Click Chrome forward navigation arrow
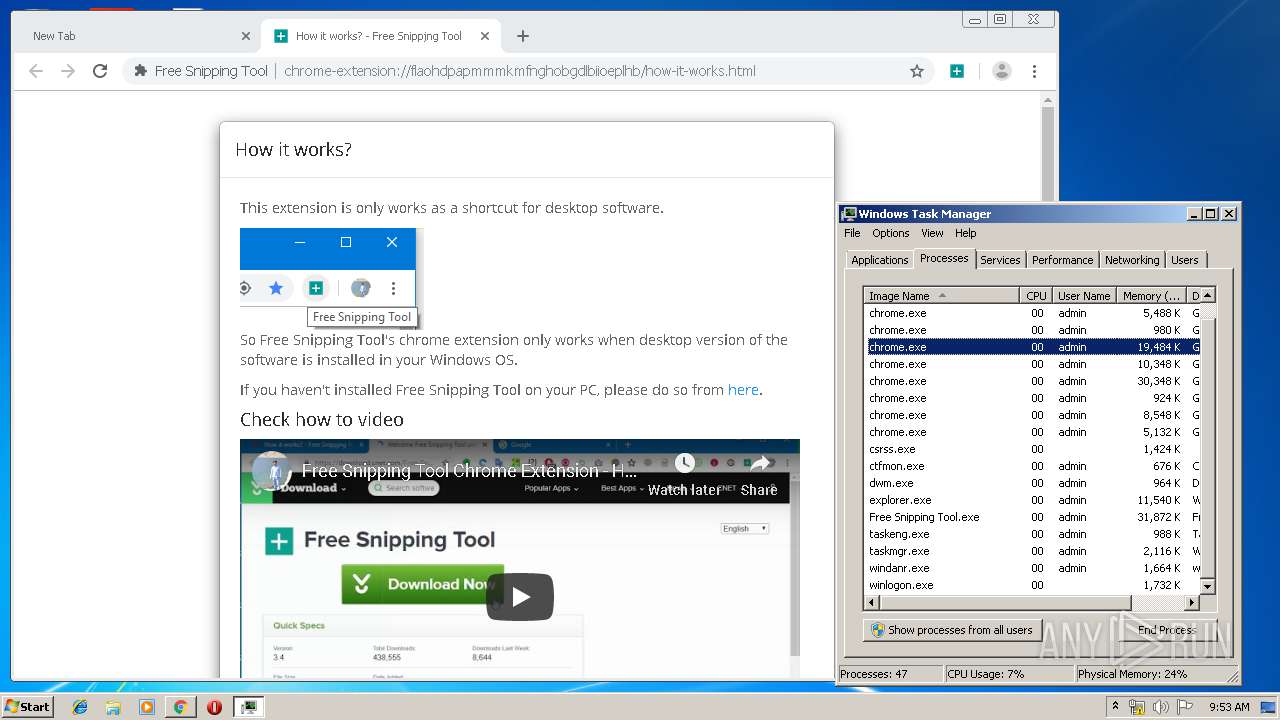This screenshot has height=720, width=1280. [68, 71]
